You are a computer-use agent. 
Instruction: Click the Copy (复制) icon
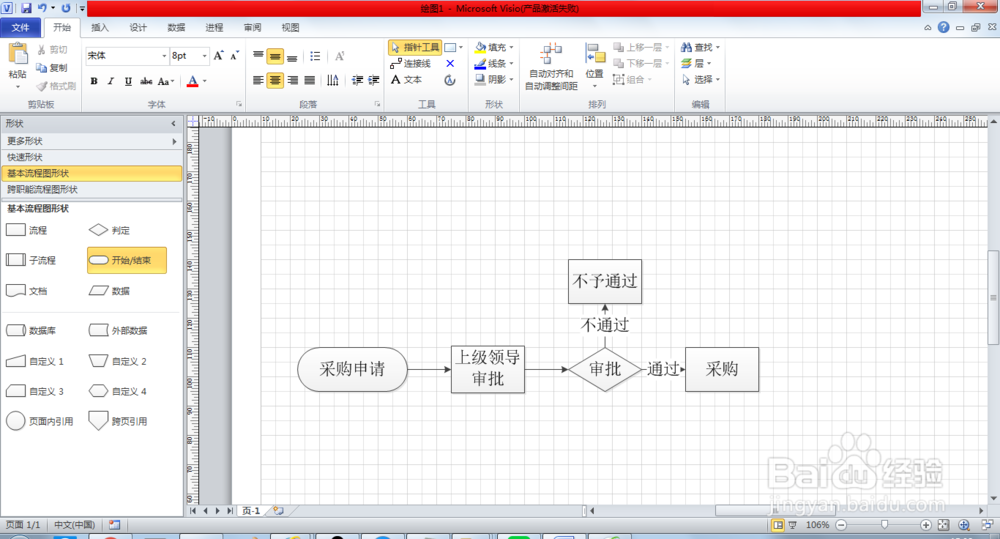[x=41, y=68]
